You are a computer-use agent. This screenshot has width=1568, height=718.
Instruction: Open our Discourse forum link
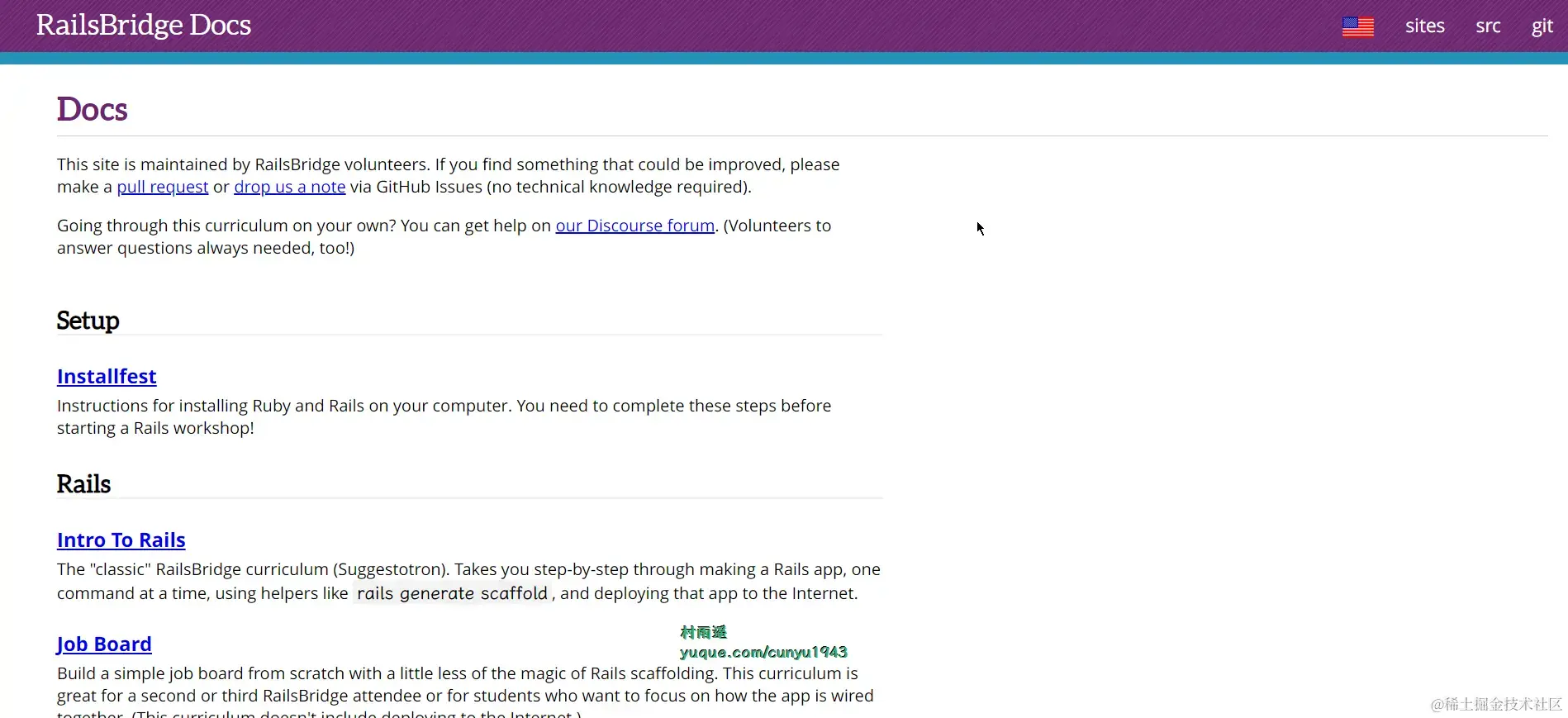click(x=635, y=226)
